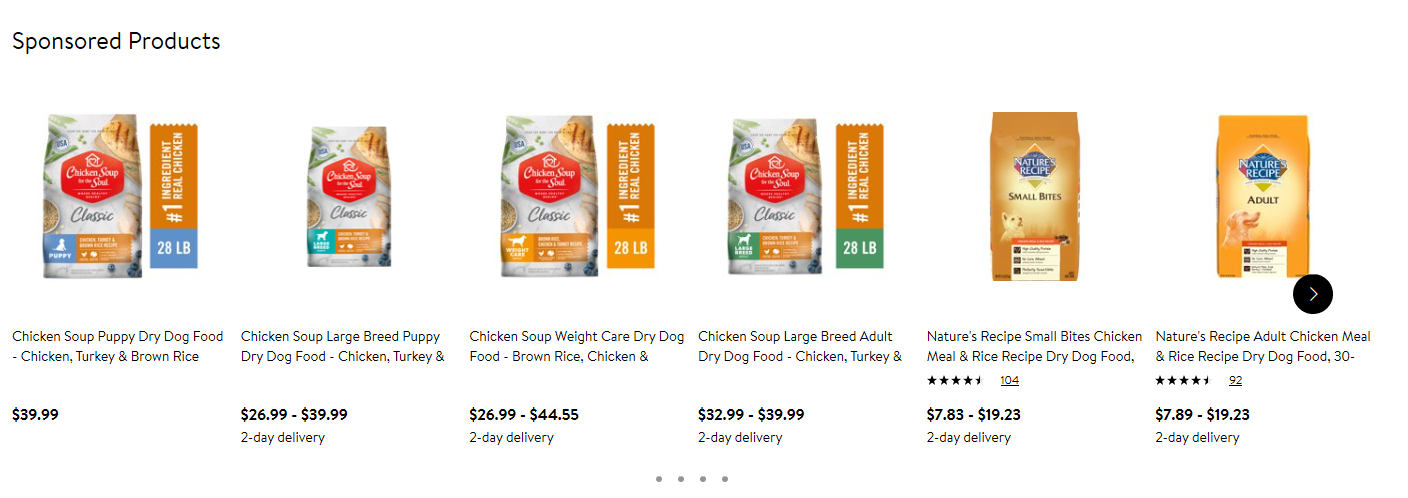Select the second carousel page dot
Viewport: 1408px width, 498px height.
pyautogui.click(x=681, y=479)
